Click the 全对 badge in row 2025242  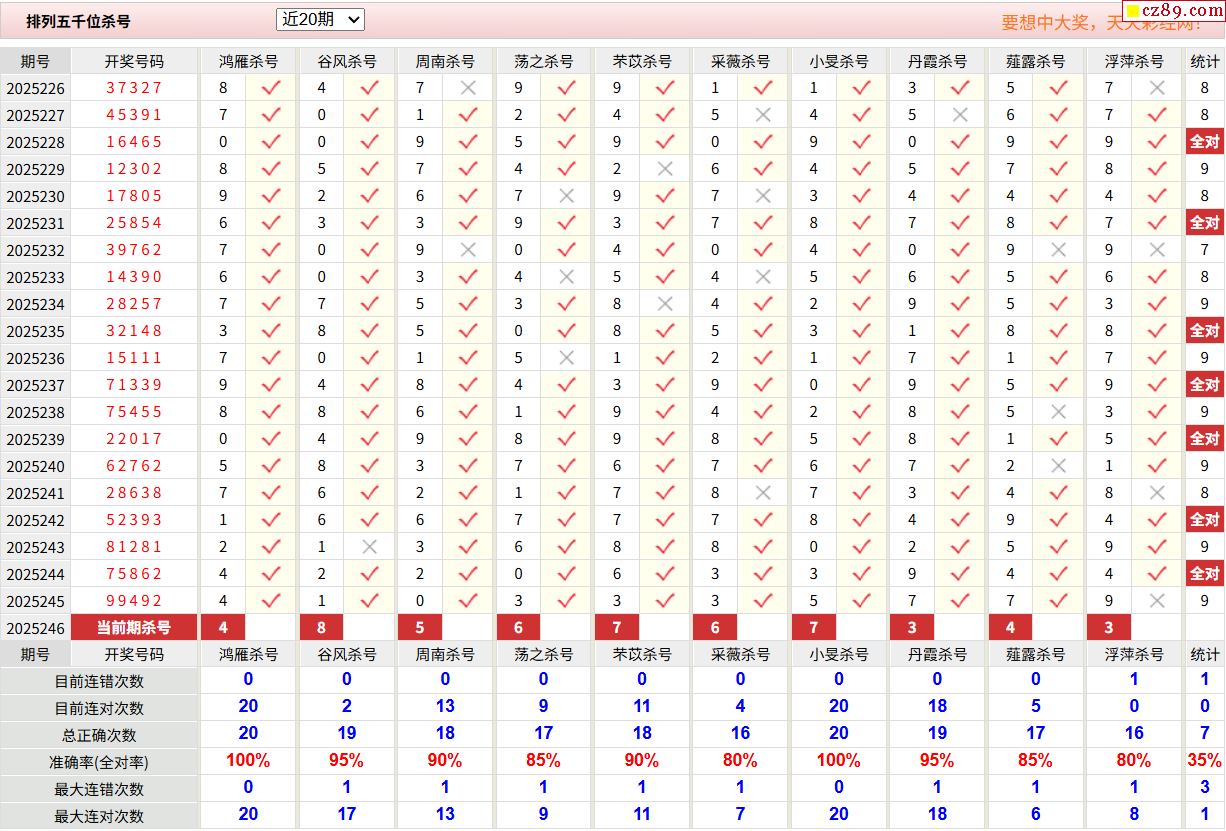tap(1205, 520)
